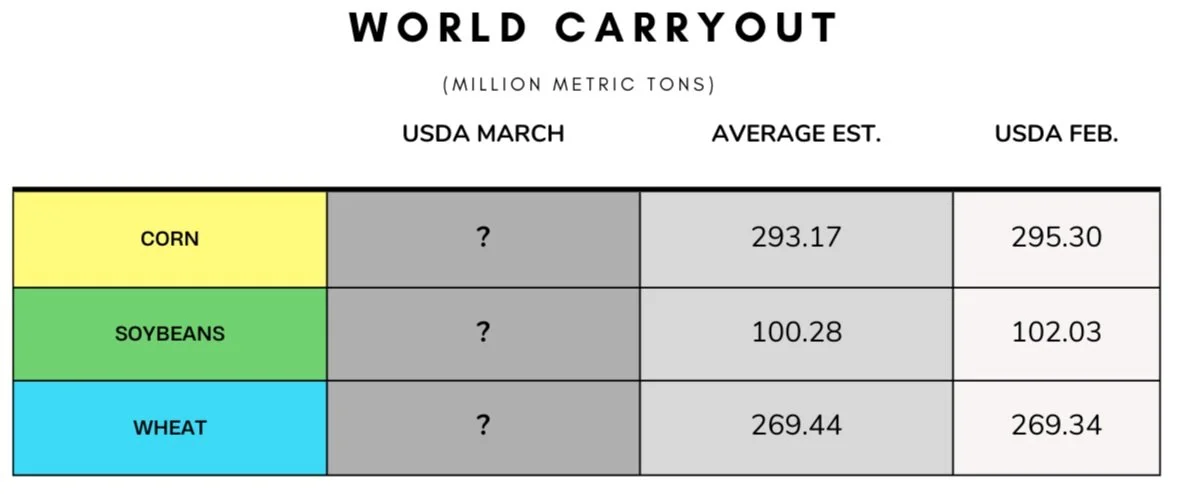Click wheat USDA Feb value 269.34

[1056, 426]
